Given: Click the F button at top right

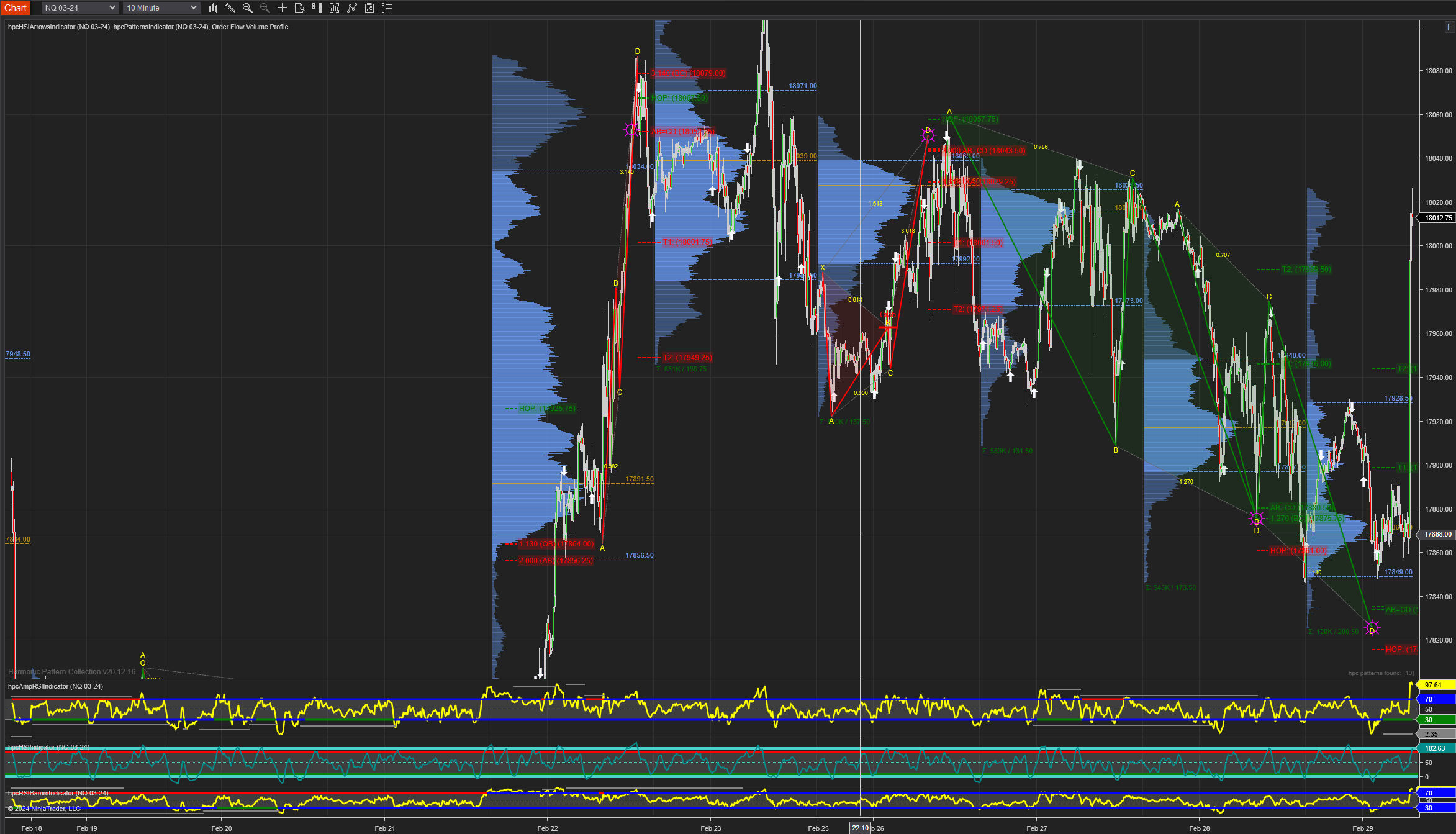Looking at the screenshot, I should [x=1450, y=27].
